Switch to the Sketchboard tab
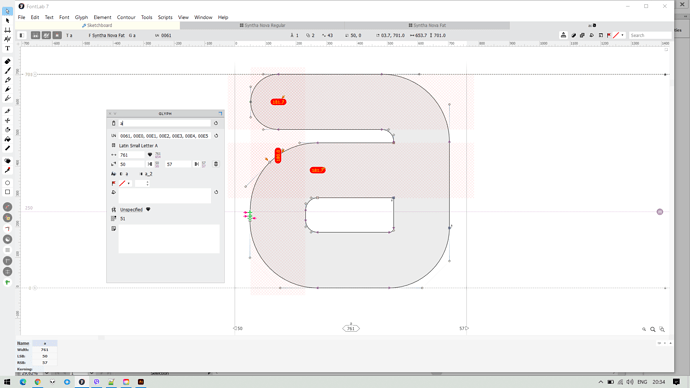 [x=97, y=26]
